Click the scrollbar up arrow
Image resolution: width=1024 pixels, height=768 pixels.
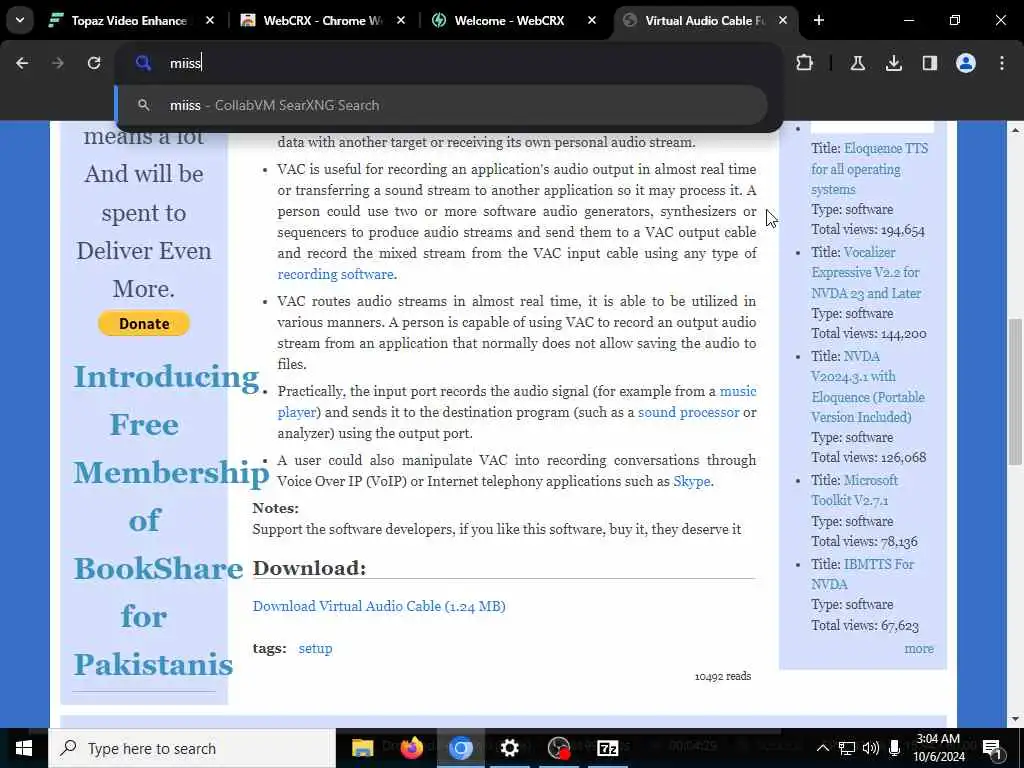1015,130
